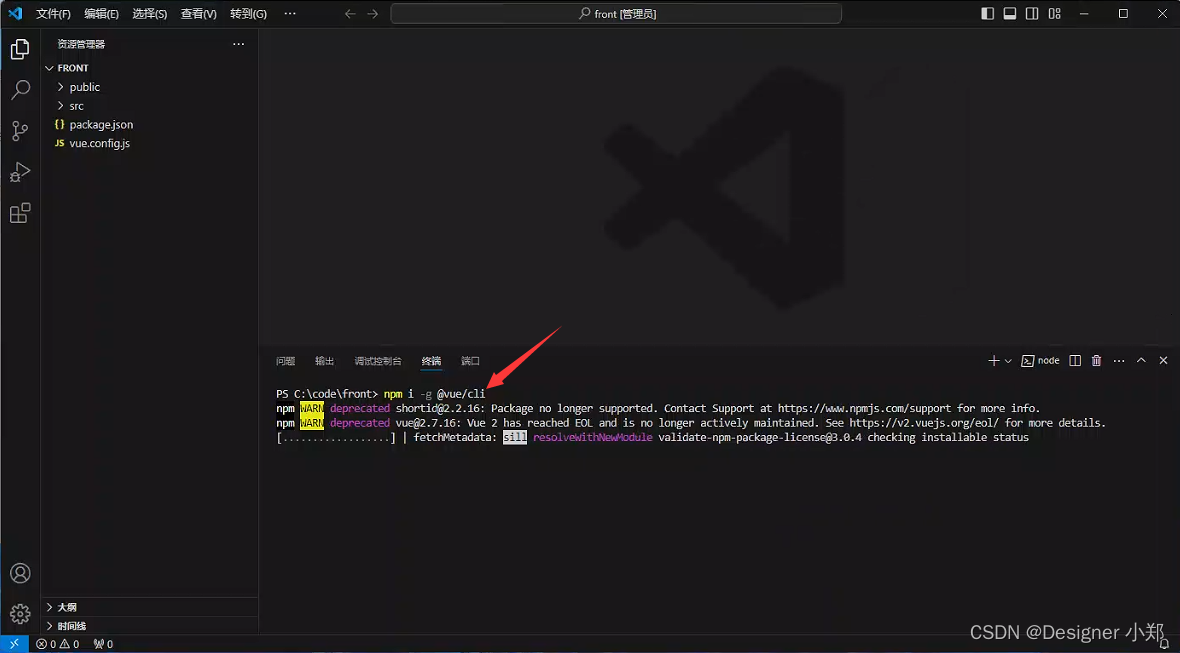Viewport: 1180px width, 653px height.
Task: Open the Source Control view
Action: 20,131
